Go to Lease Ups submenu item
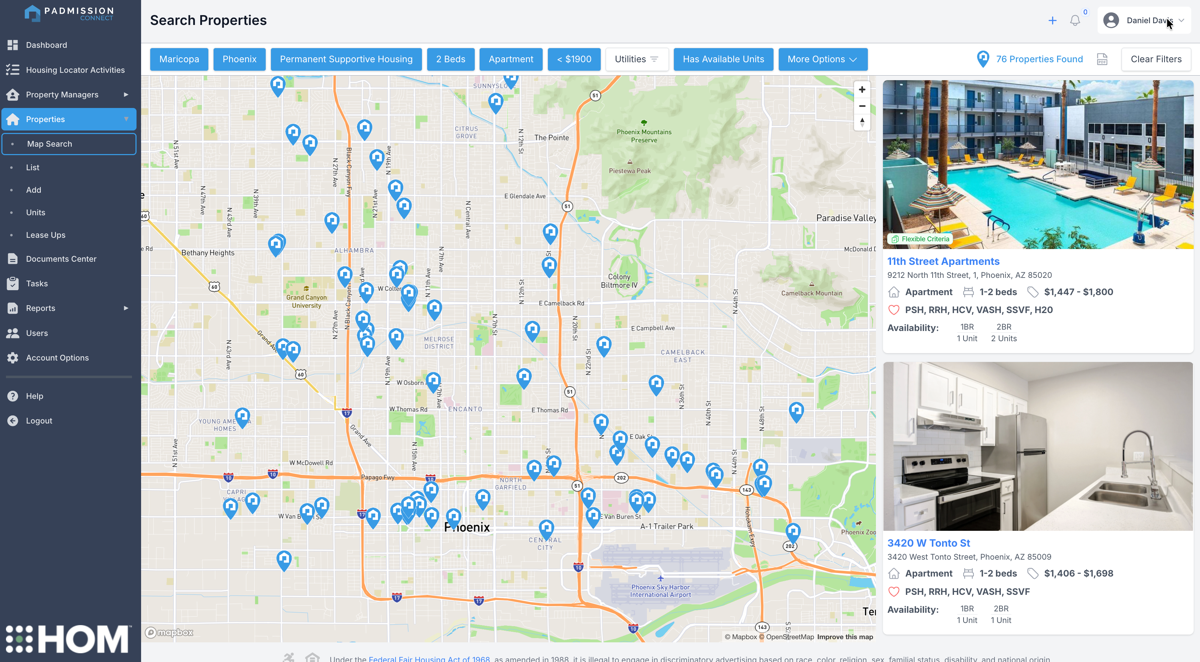 pyautogui.click(x=46, y=235)
